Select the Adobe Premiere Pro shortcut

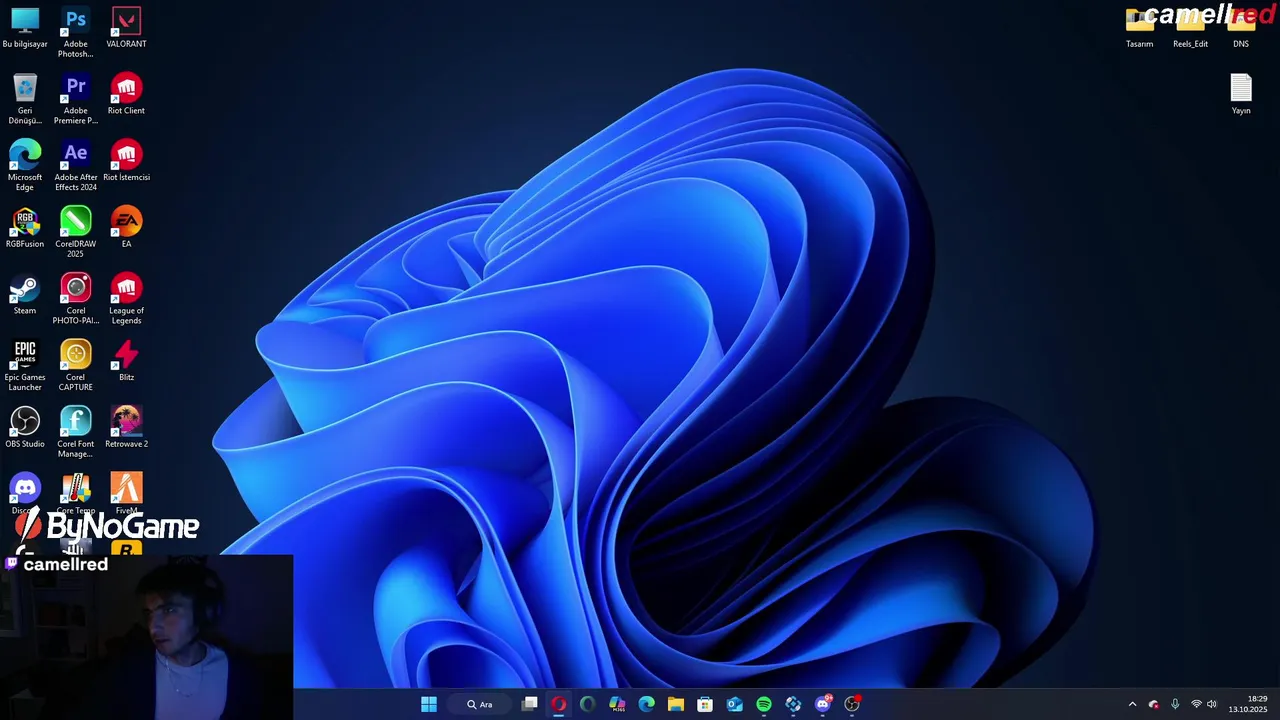pos(75,98)
